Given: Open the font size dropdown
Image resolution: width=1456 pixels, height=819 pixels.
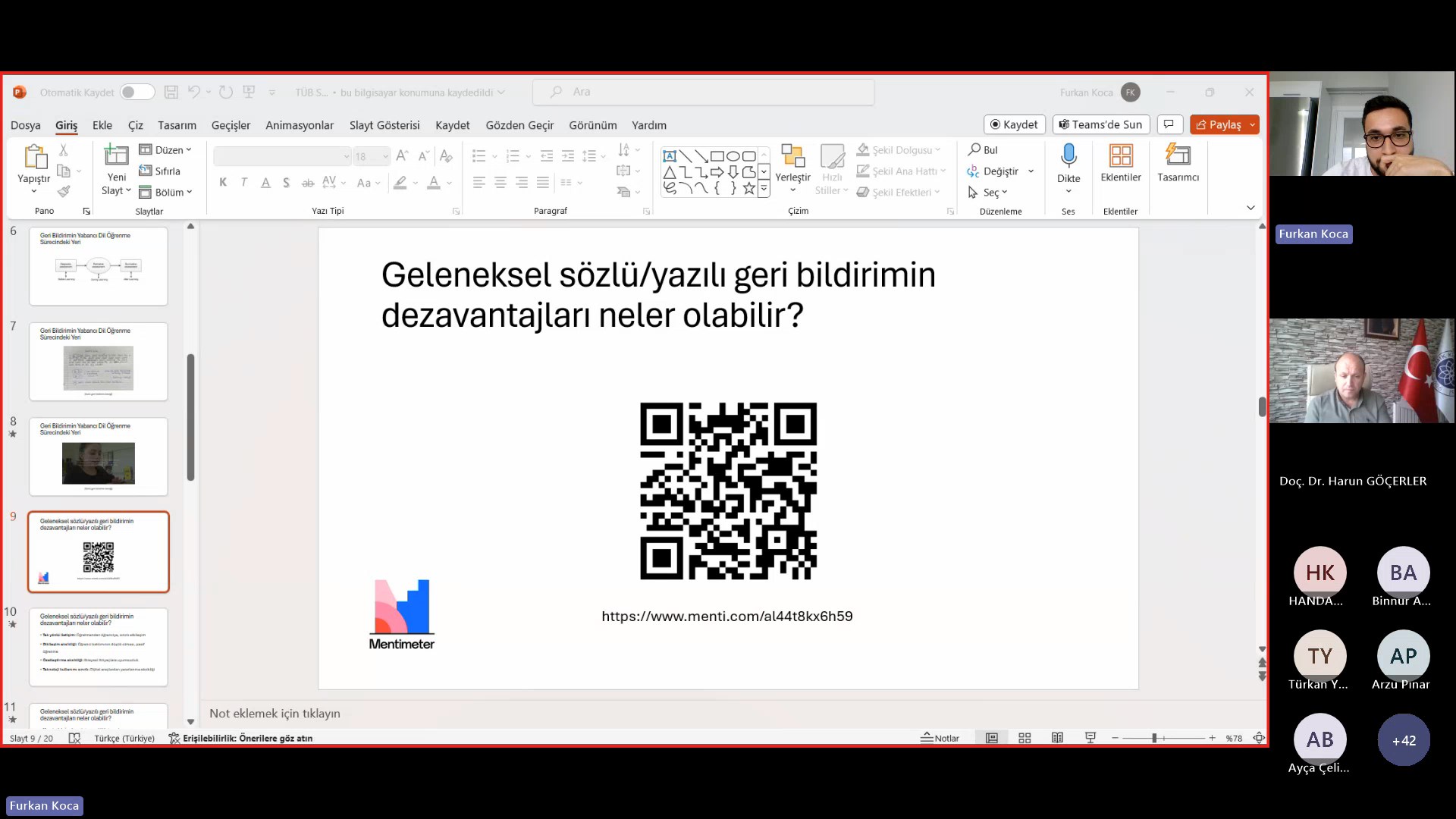Looking at the screenshot, I should (x=385, y=157).
